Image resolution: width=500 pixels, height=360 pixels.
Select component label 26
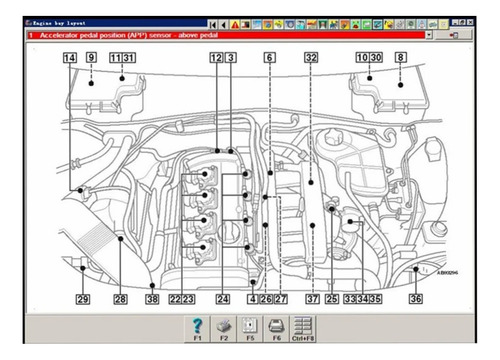coord(266,299)
